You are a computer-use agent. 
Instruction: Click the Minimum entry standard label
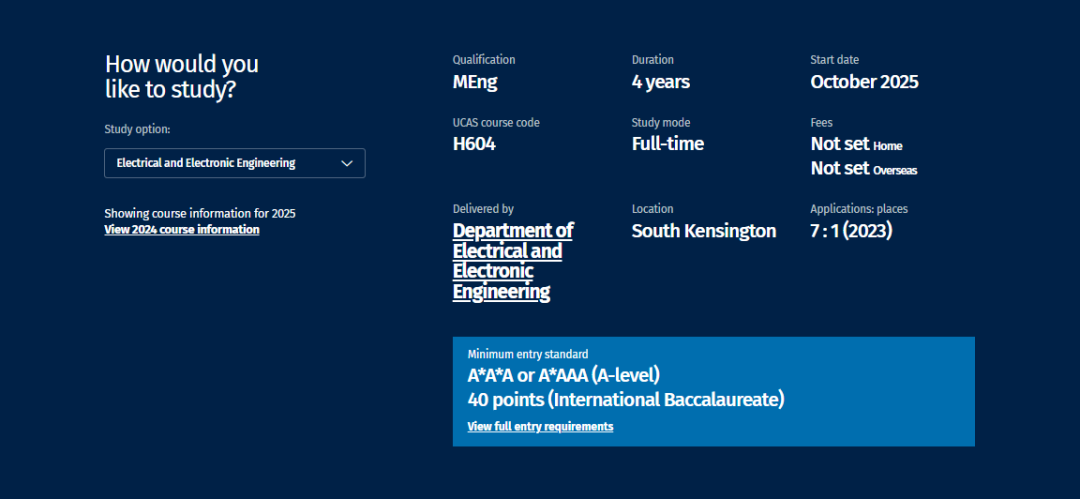(528, 354)
